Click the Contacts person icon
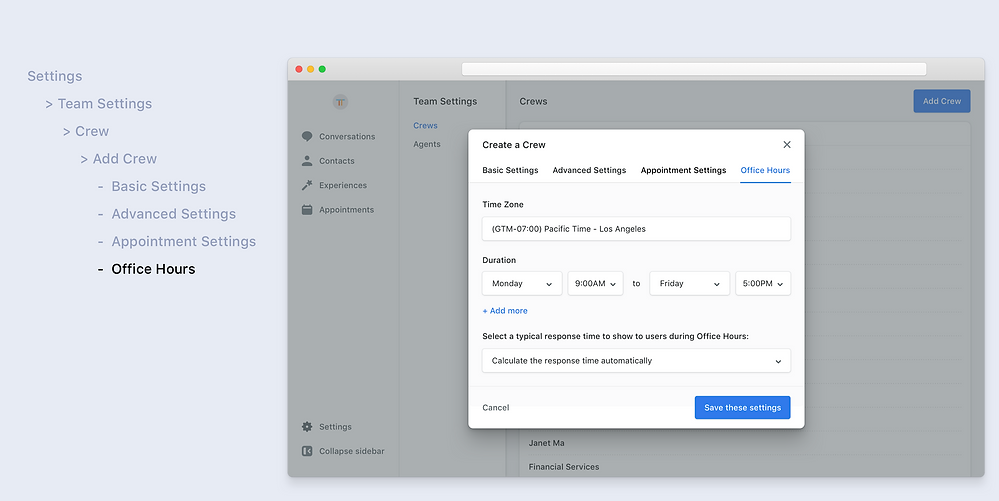Image resolution: width=999 pixels, height=501 pixels. coord(307,161)
